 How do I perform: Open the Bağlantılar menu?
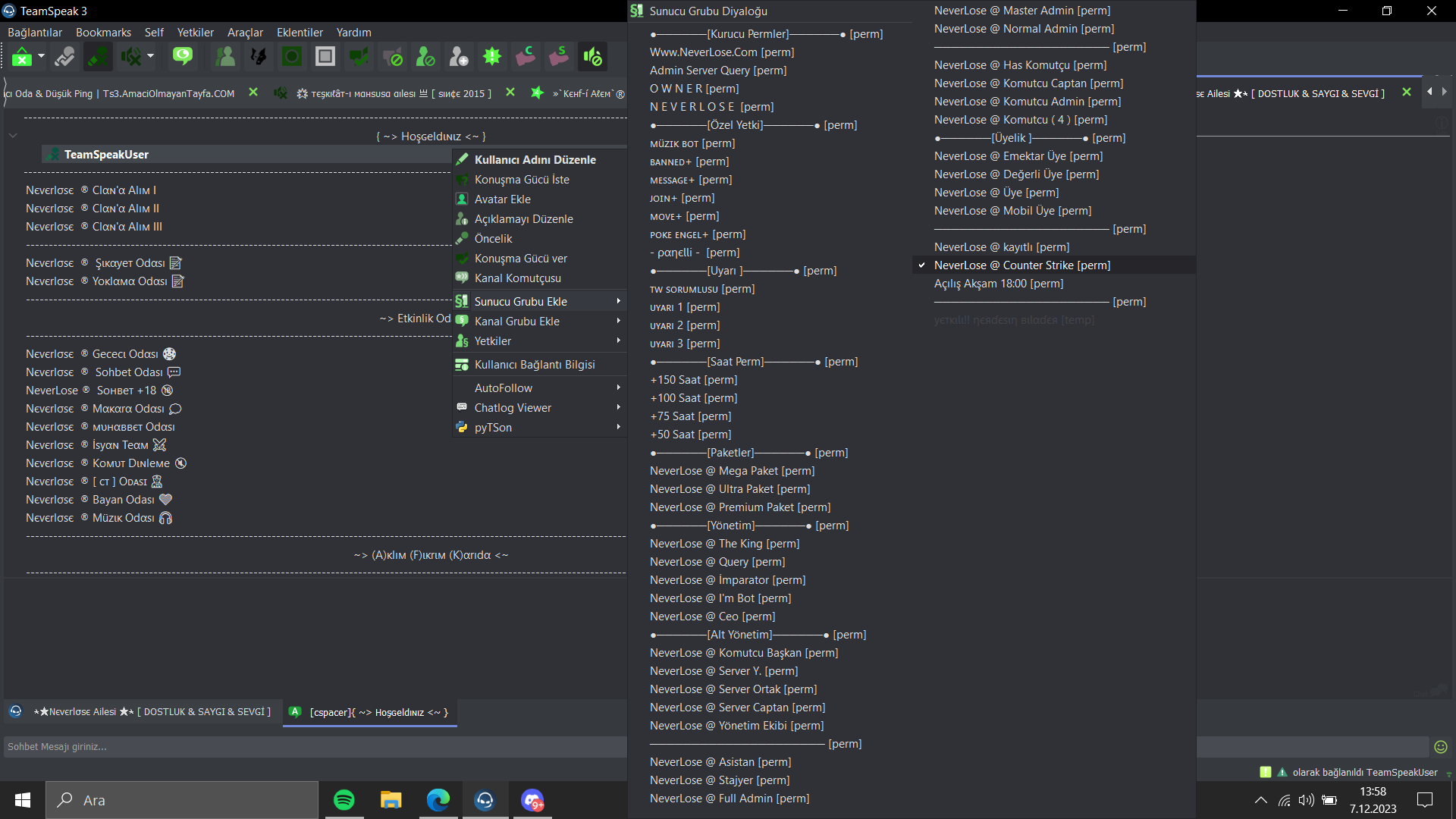35,33
